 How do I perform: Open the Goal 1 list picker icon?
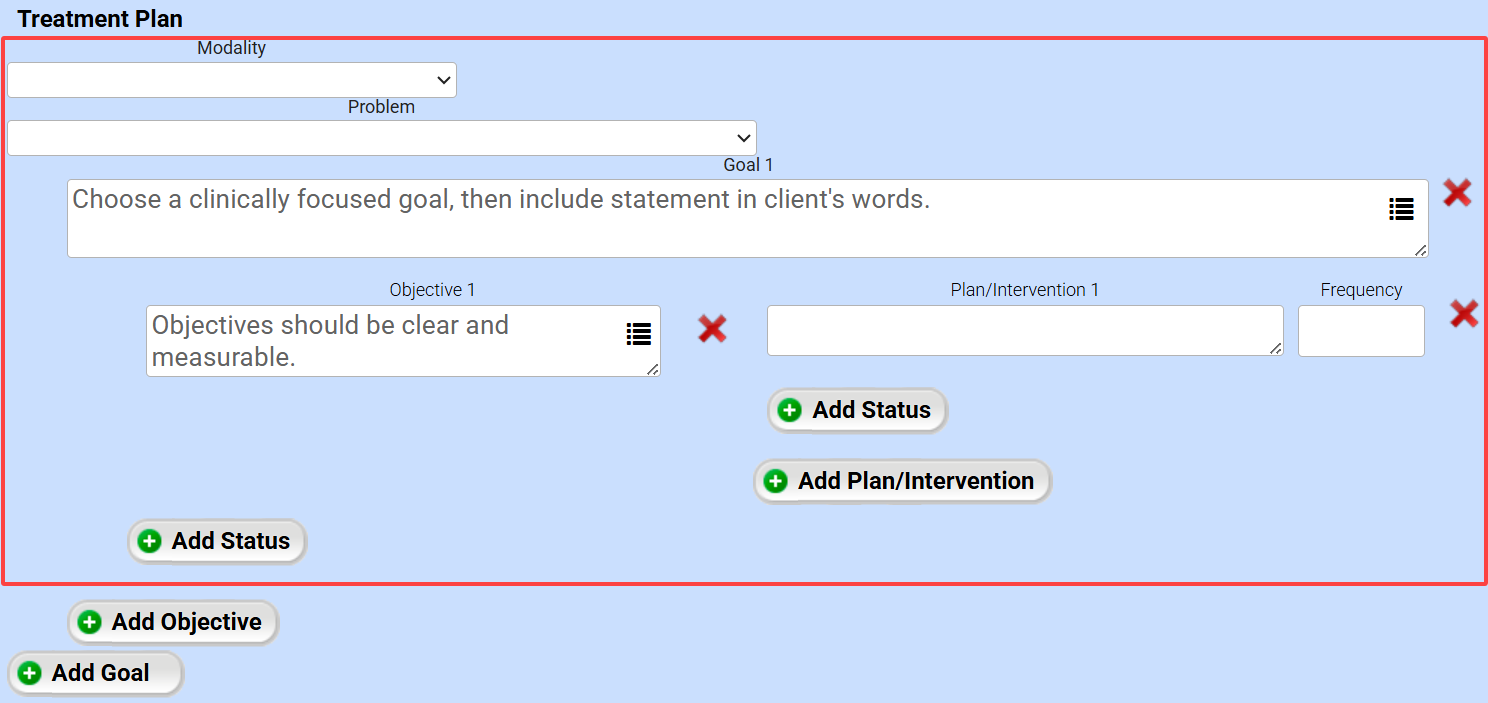coord(1401,209)
